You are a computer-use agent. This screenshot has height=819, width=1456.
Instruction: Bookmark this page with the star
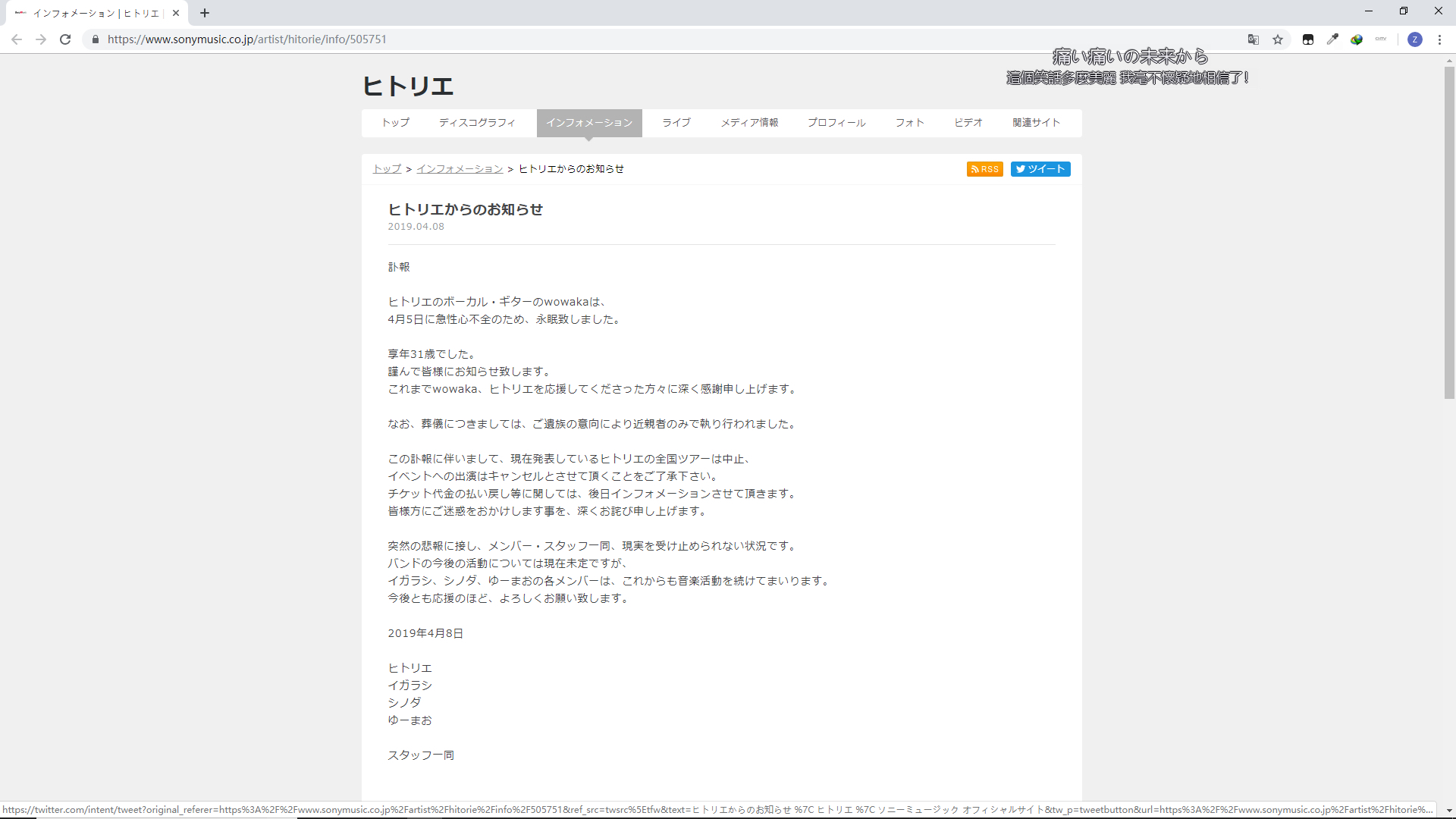pyautogui.click(x=1278, y=39)
